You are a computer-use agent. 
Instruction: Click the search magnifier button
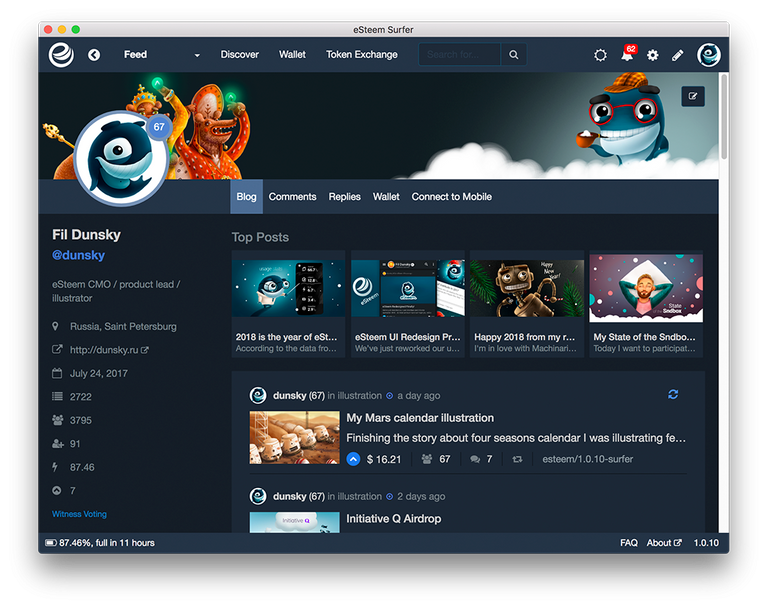(x=513, y=54)
